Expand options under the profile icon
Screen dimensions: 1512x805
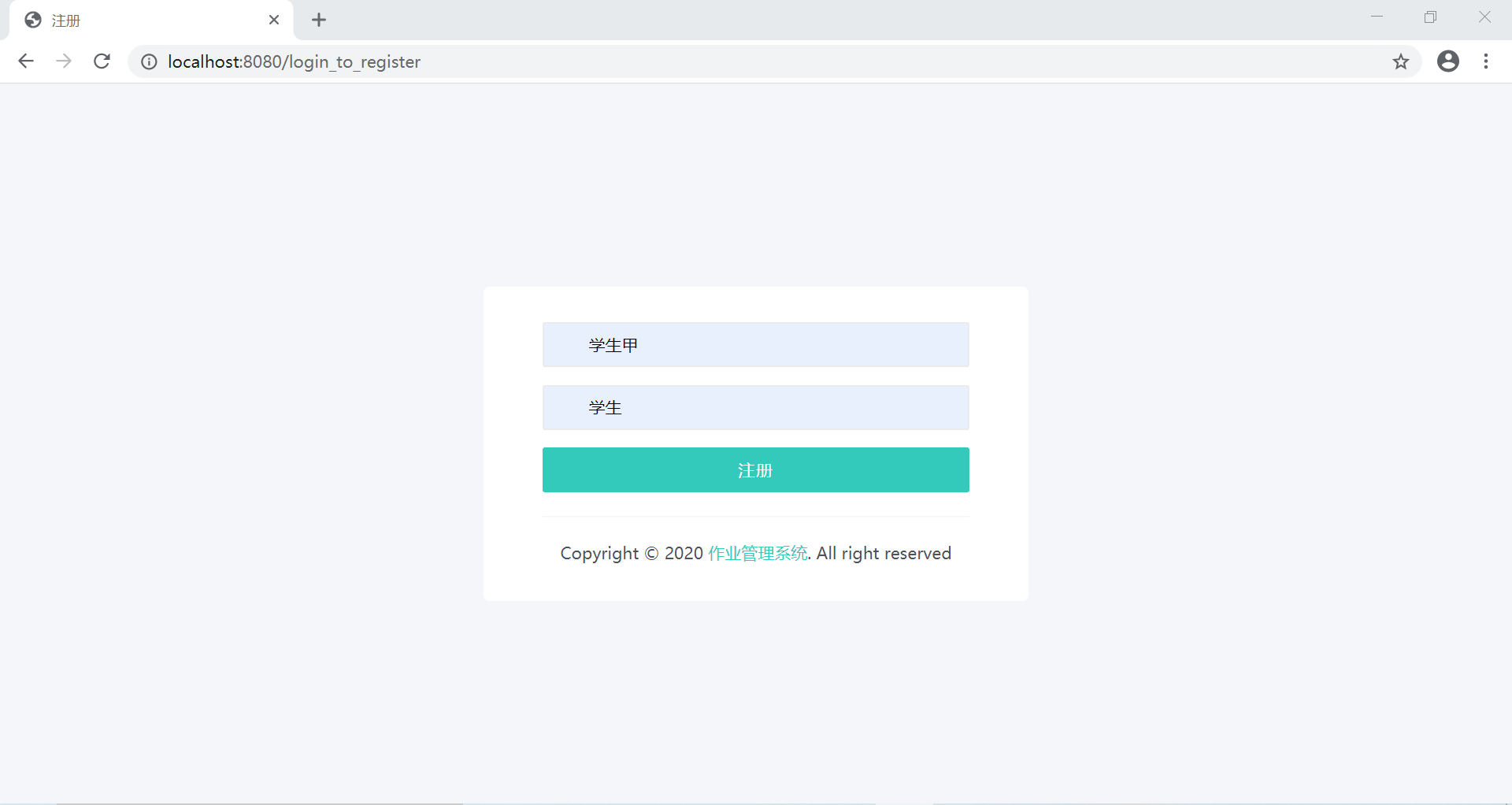click(1448, 61)
